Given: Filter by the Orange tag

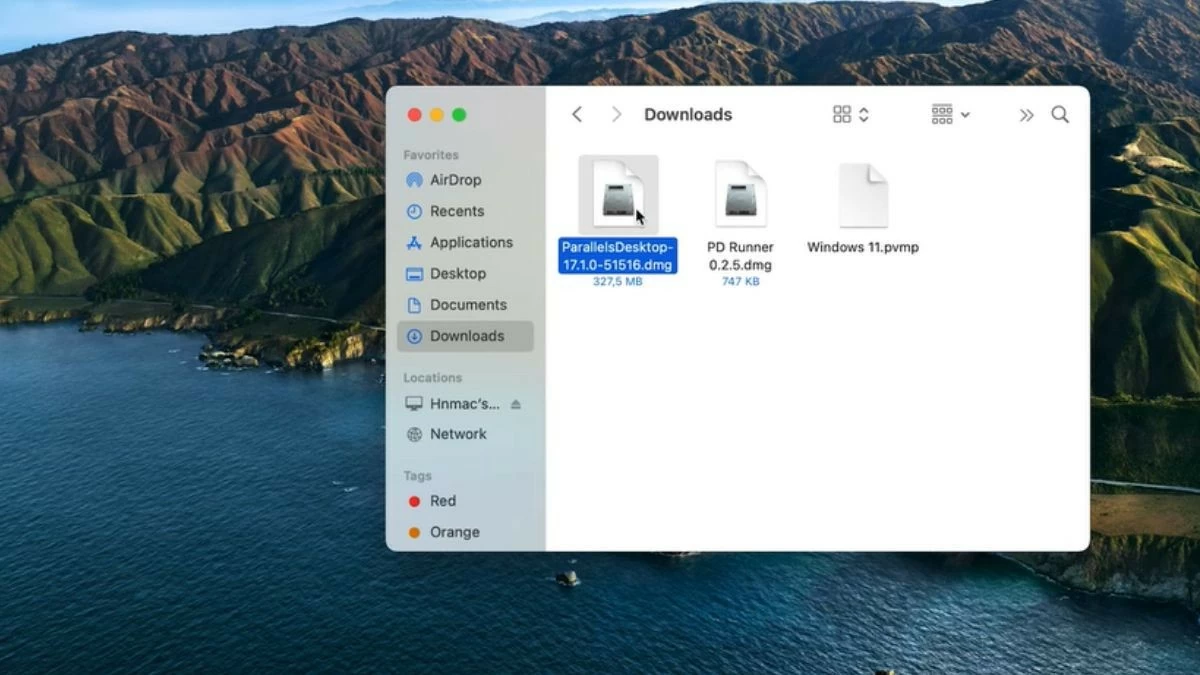Looking at the screenshot, I should (x=454, y=532).
